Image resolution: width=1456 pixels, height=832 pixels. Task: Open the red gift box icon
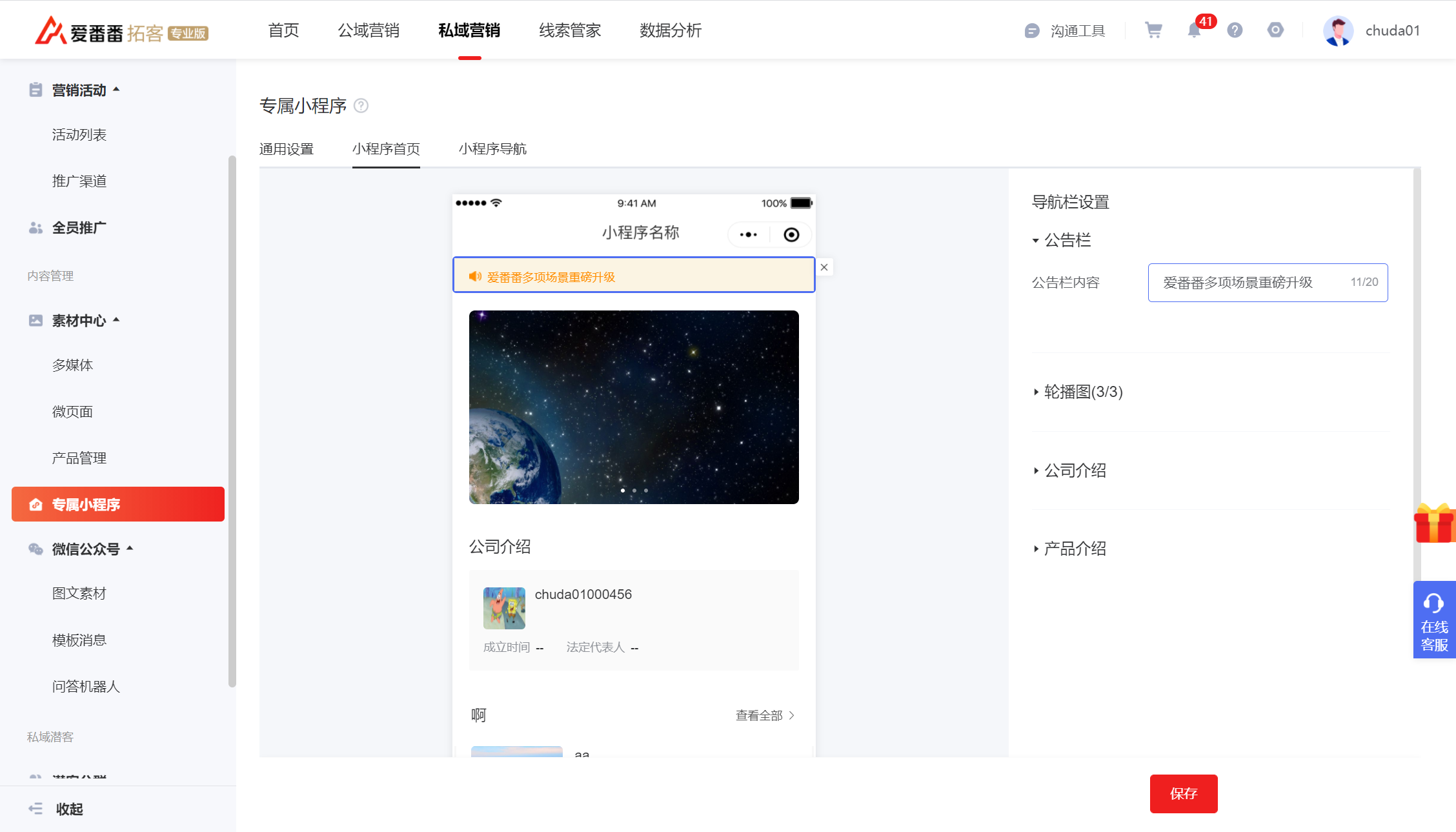[x=1435, y=523]
